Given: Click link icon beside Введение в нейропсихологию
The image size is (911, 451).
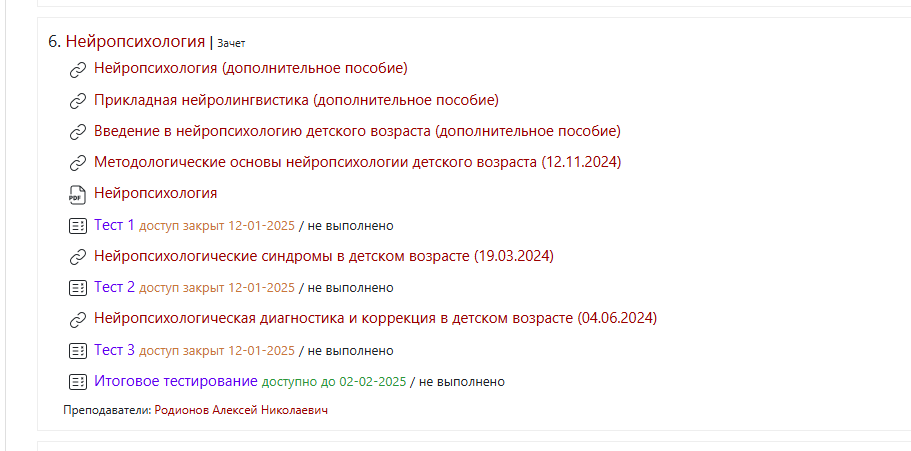Looking at the screenshot, I should [77, 132].
